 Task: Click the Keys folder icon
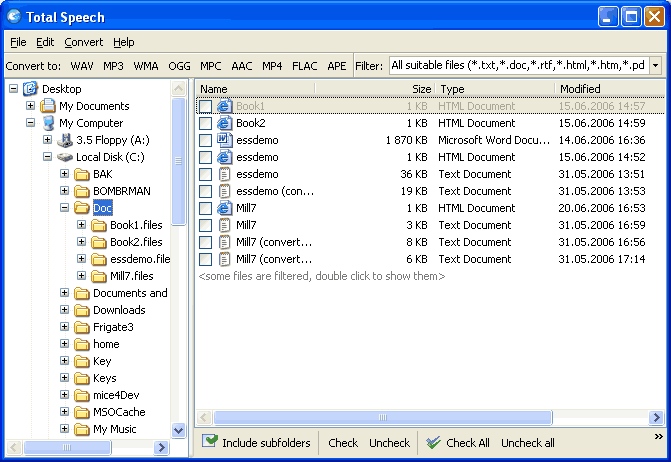pos(81,378)
